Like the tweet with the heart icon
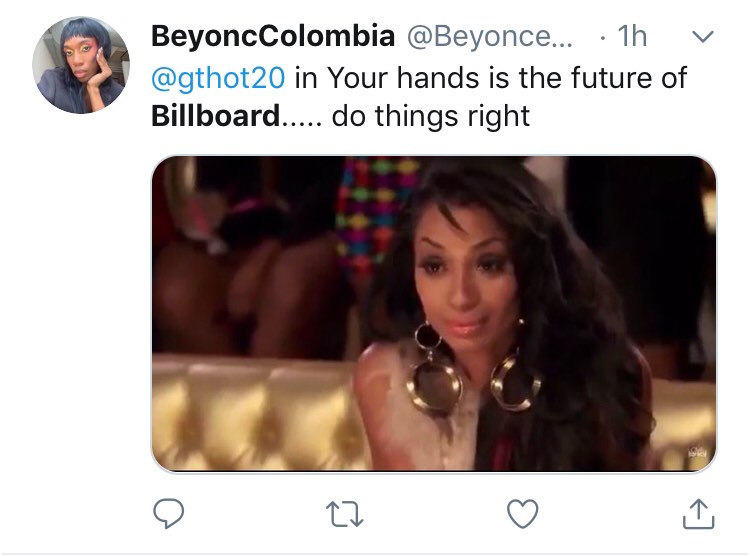Image resolution: width=750 pixels, height=556 pixels. (519, 513)
